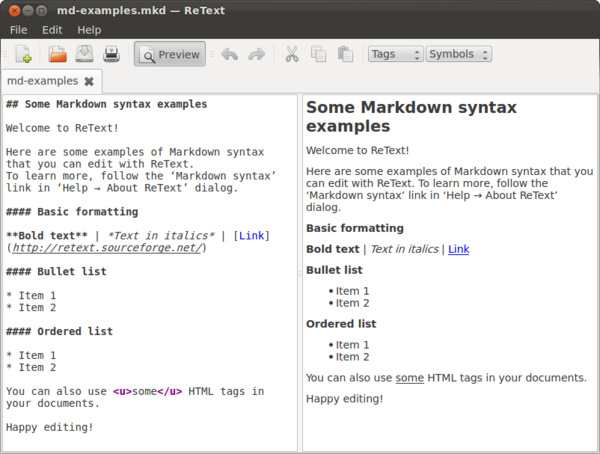Open the Edit menu
Viewport: 600px width, 454px height.
click(x=52, y=30)
